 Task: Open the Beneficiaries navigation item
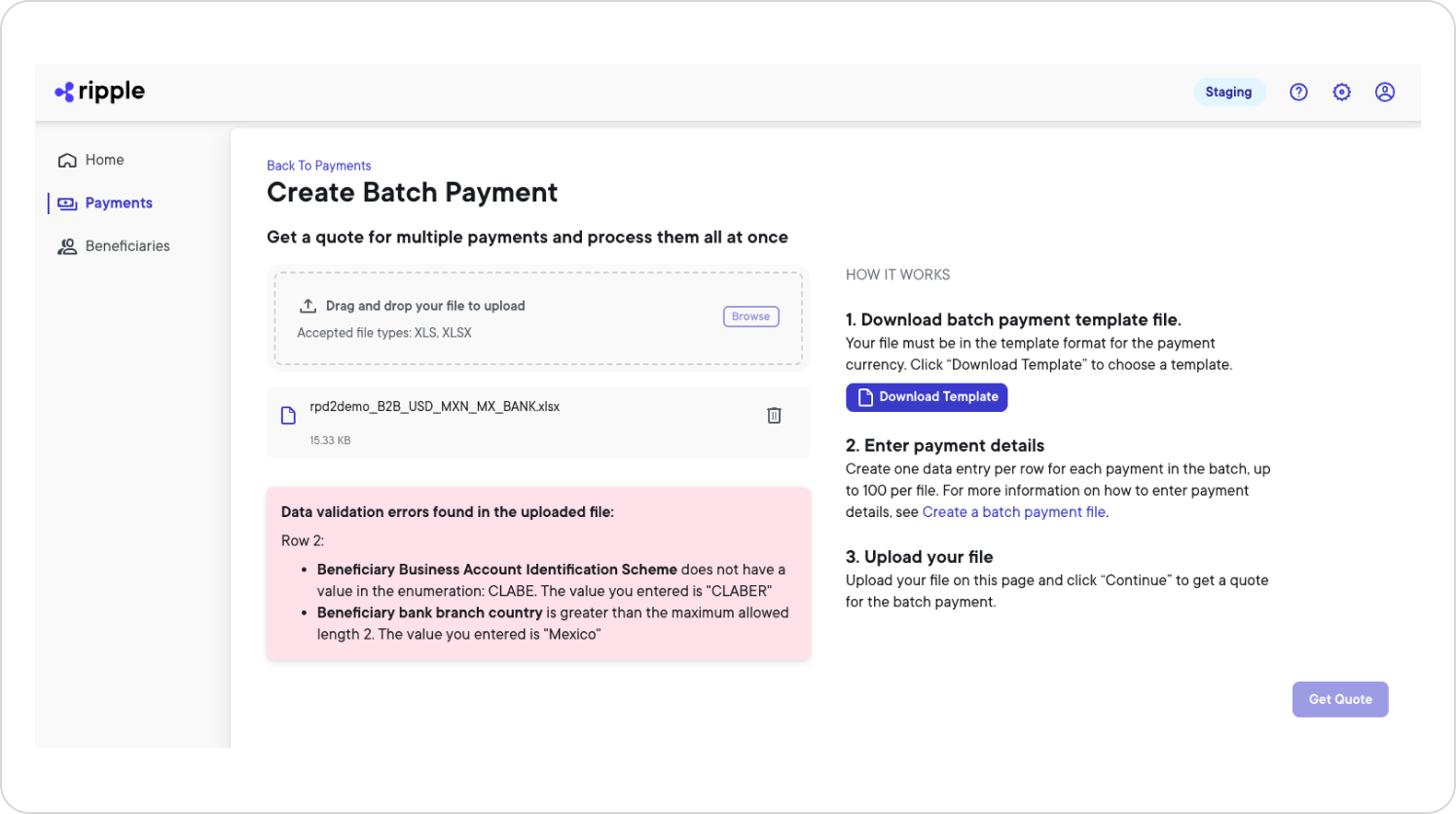pos(128,245)
